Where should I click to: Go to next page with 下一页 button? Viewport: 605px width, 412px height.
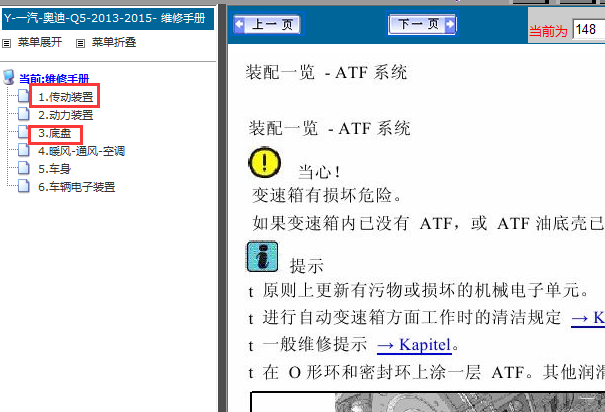coord(422,24)
